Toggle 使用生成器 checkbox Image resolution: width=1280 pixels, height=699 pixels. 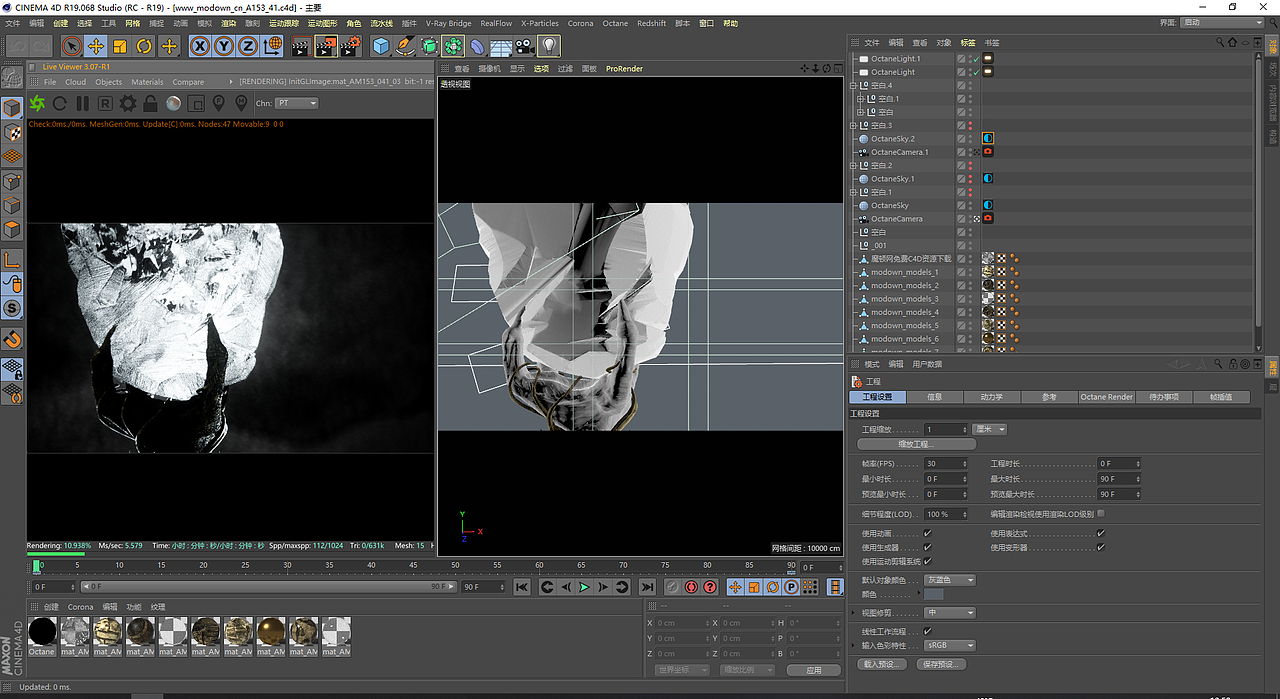click(x=928, y=547)
